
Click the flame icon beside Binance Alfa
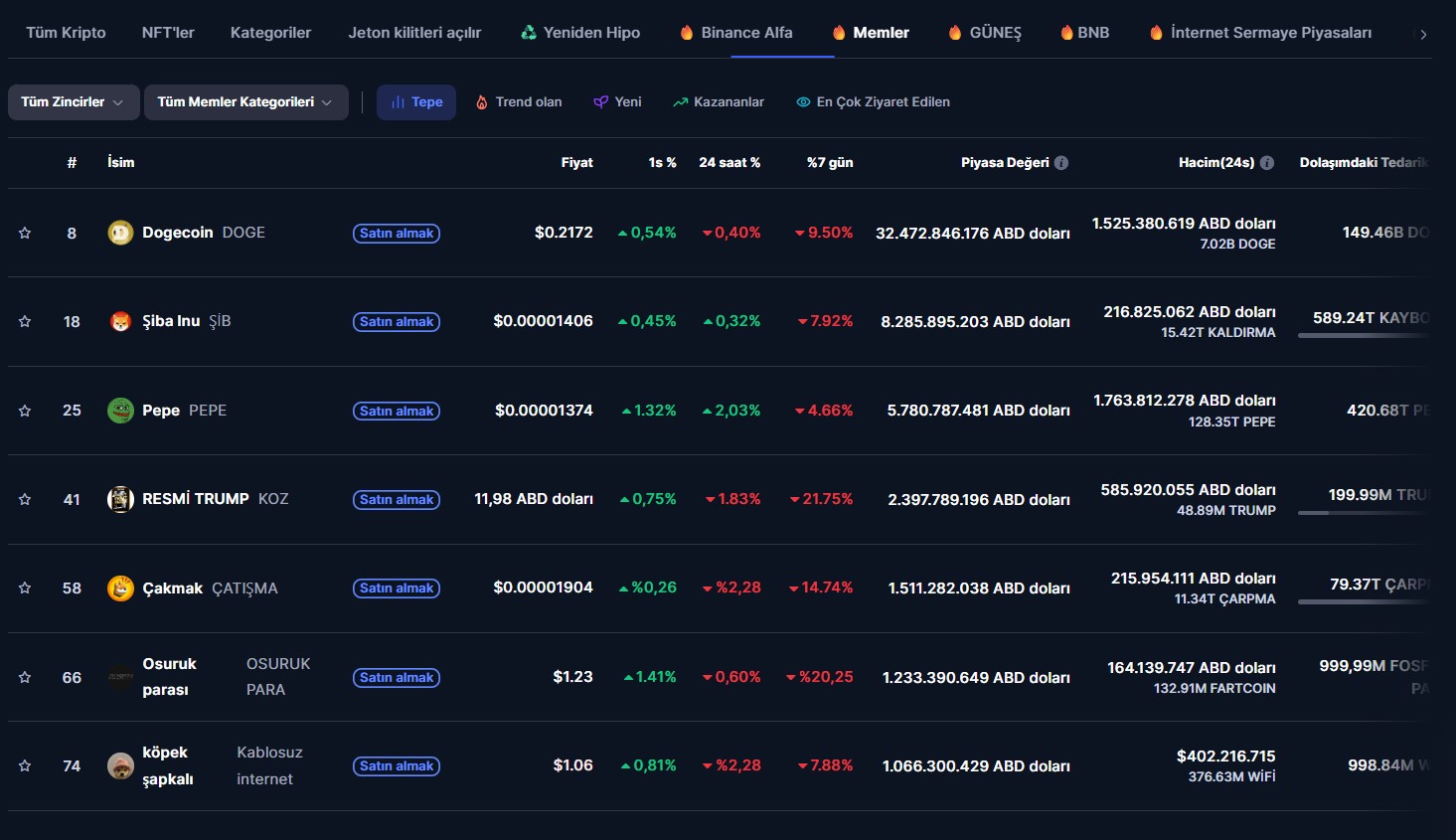(686, 33)
